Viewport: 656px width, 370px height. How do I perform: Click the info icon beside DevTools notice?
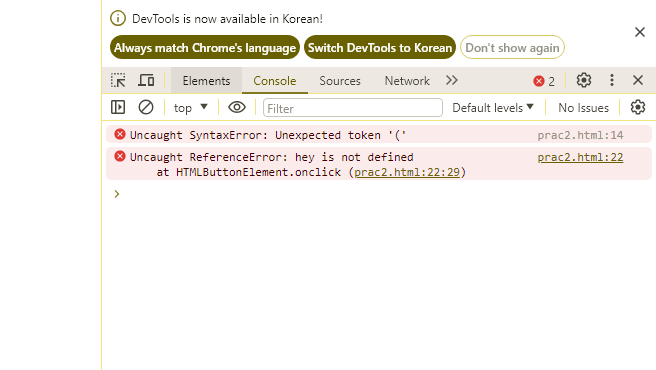(118, 18)
